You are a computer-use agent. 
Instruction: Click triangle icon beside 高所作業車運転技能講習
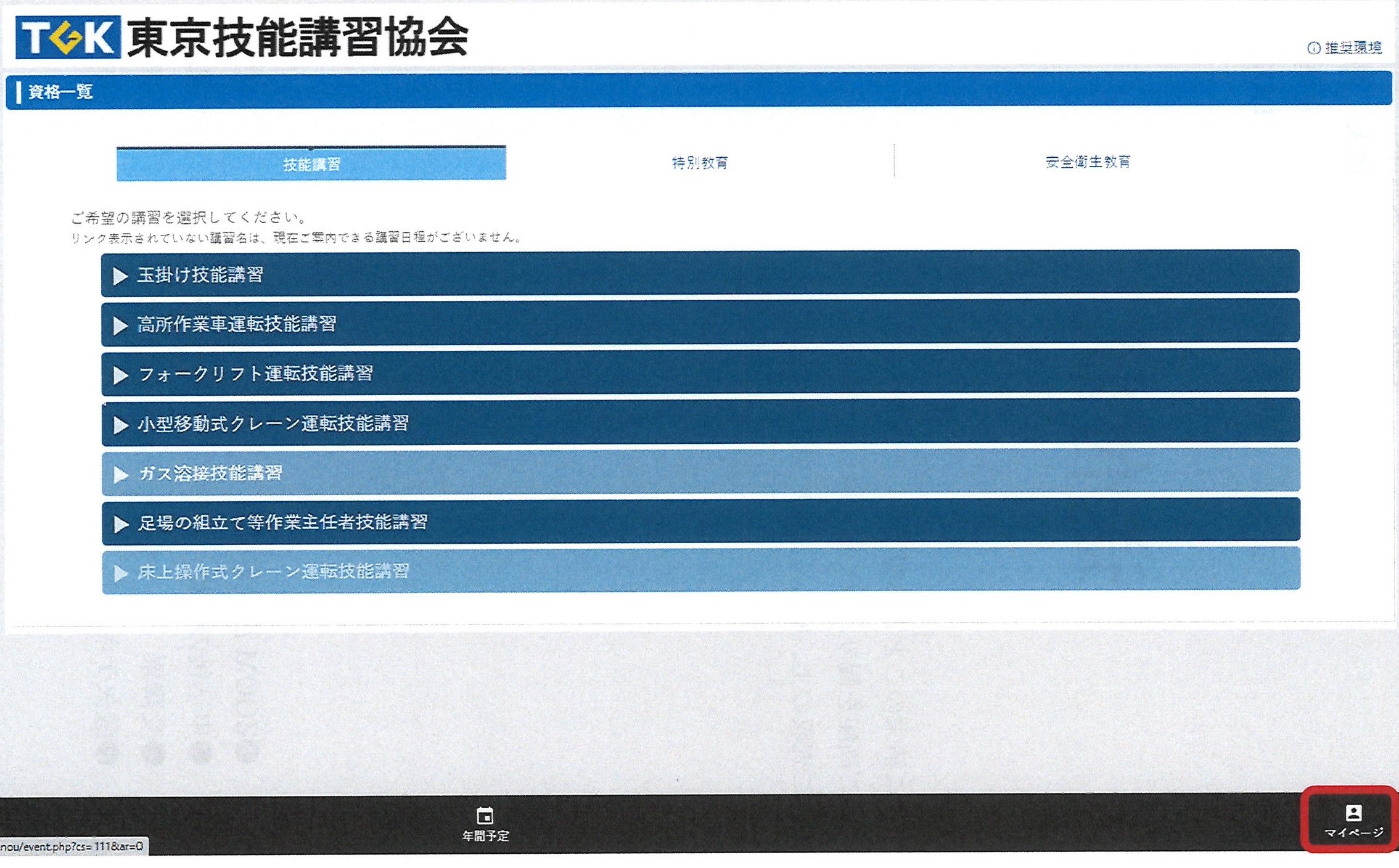[121, 325]
